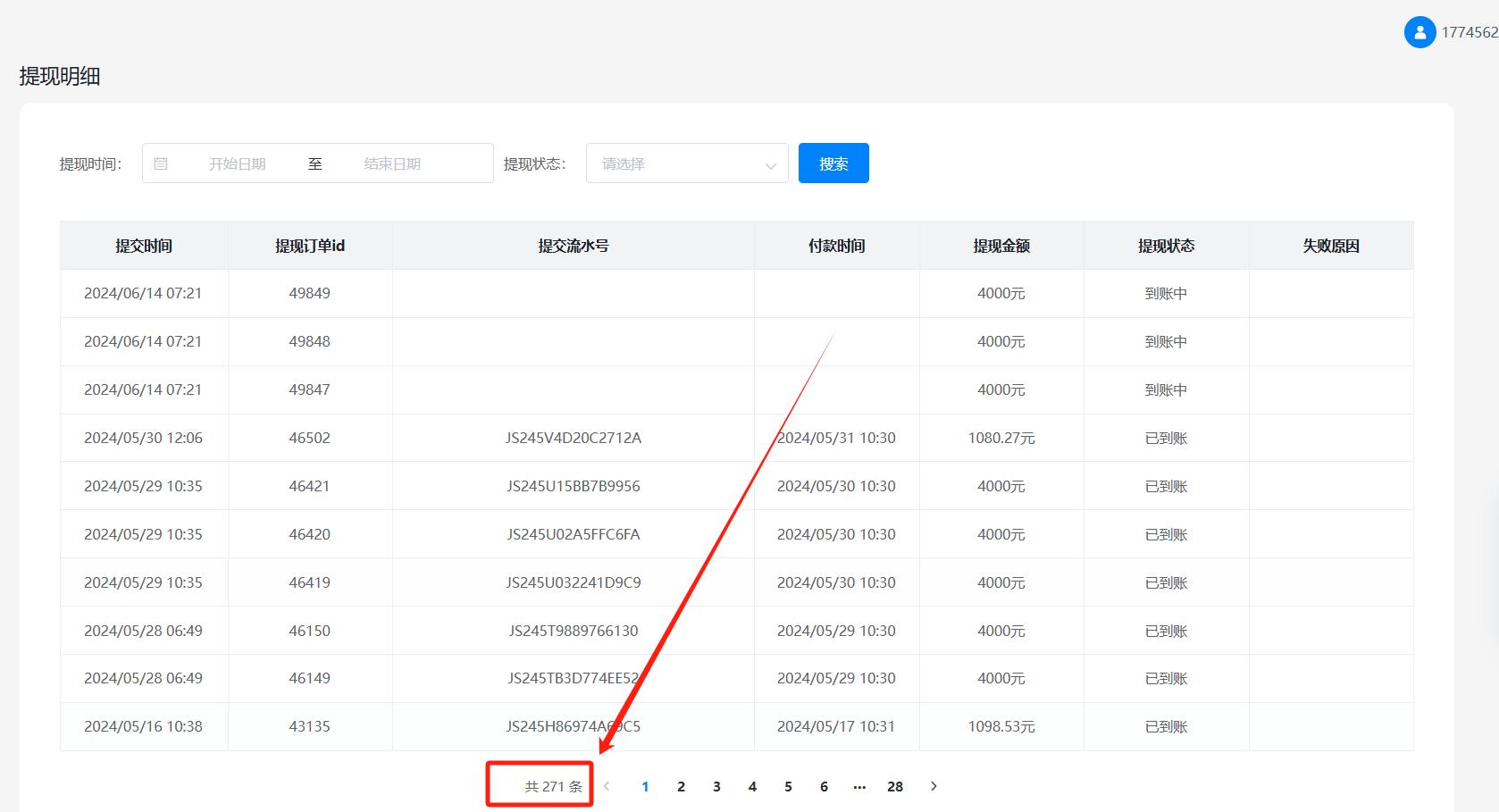
Task: Click the ellipsis between page 6 and 28
Action: click(859, 786)
